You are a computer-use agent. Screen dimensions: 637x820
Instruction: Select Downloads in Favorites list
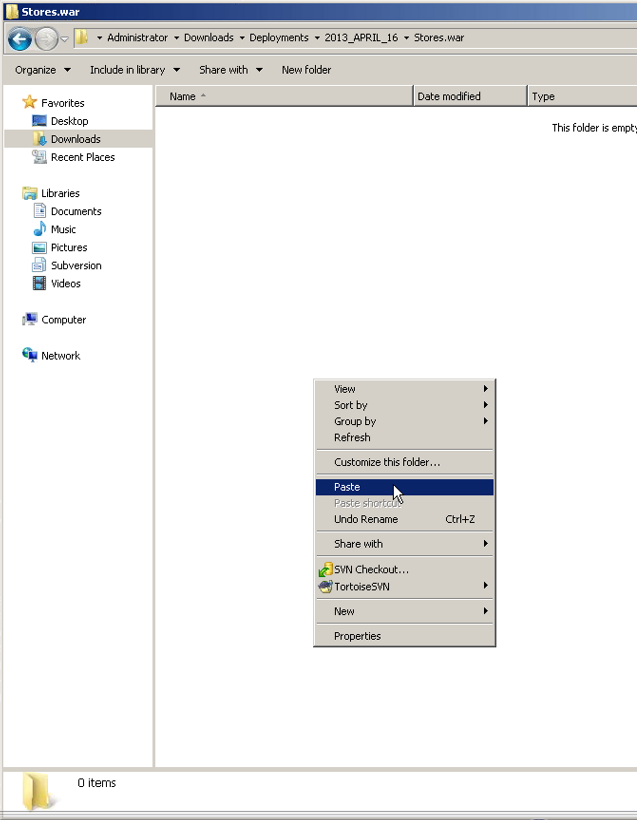pyautogui.click(x=75, y=139)
